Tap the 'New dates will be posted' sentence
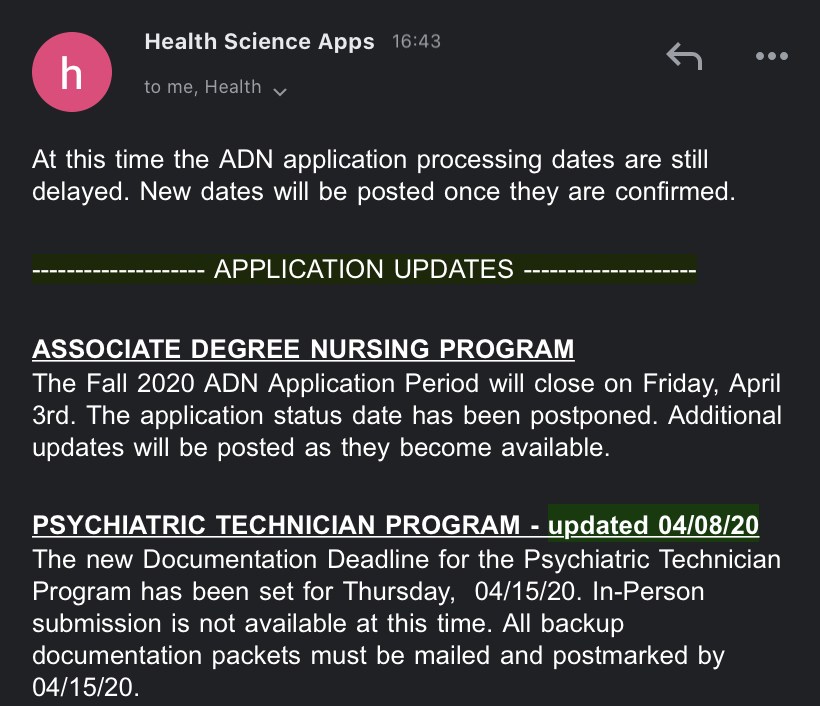 (x=438, y=191)
